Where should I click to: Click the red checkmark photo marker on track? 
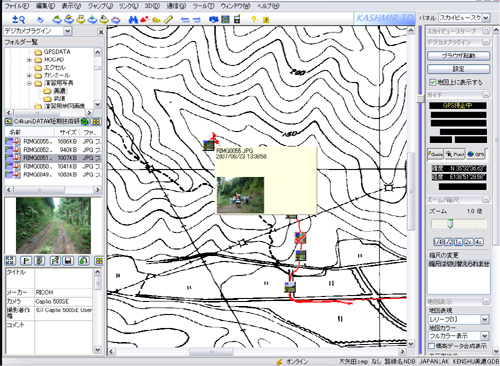point(300,238)
